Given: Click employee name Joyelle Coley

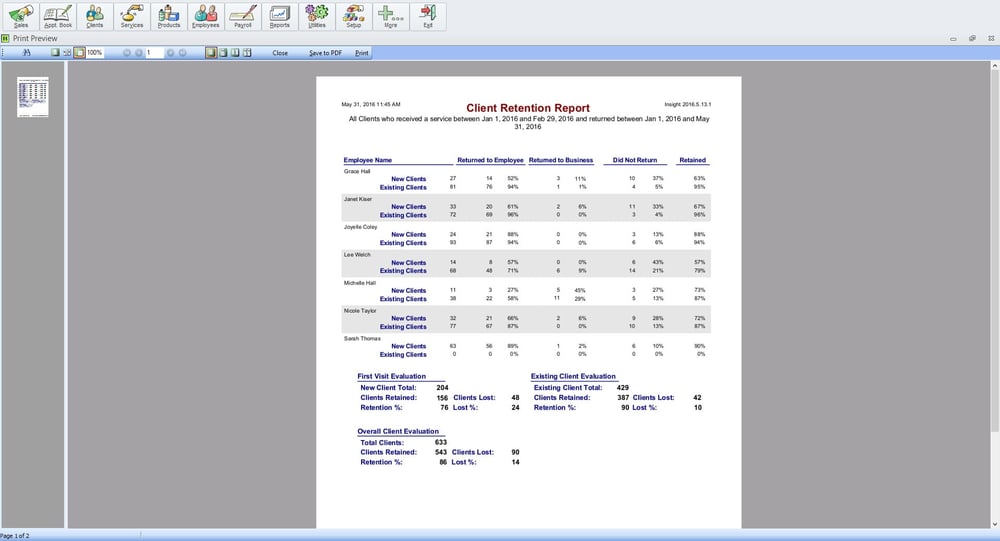Looking at the screenshot, I should coord(360,226).
